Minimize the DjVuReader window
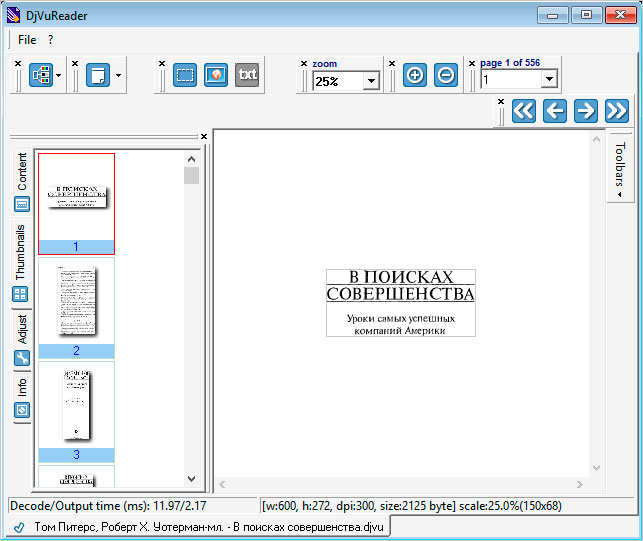The height and width of the screenshot is (541, 643). [553, 15]
